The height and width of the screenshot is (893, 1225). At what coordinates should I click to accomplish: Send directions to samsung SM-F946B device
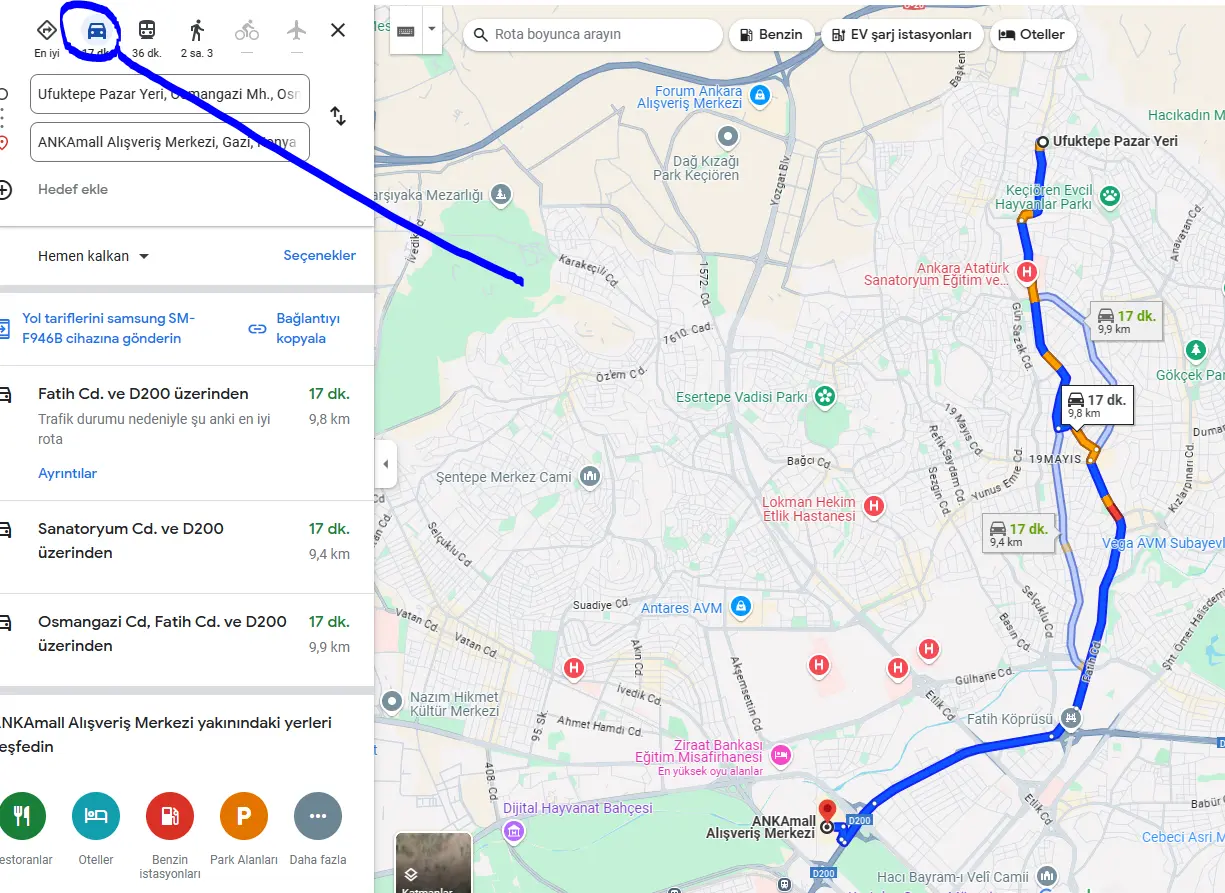coord(108,328)
